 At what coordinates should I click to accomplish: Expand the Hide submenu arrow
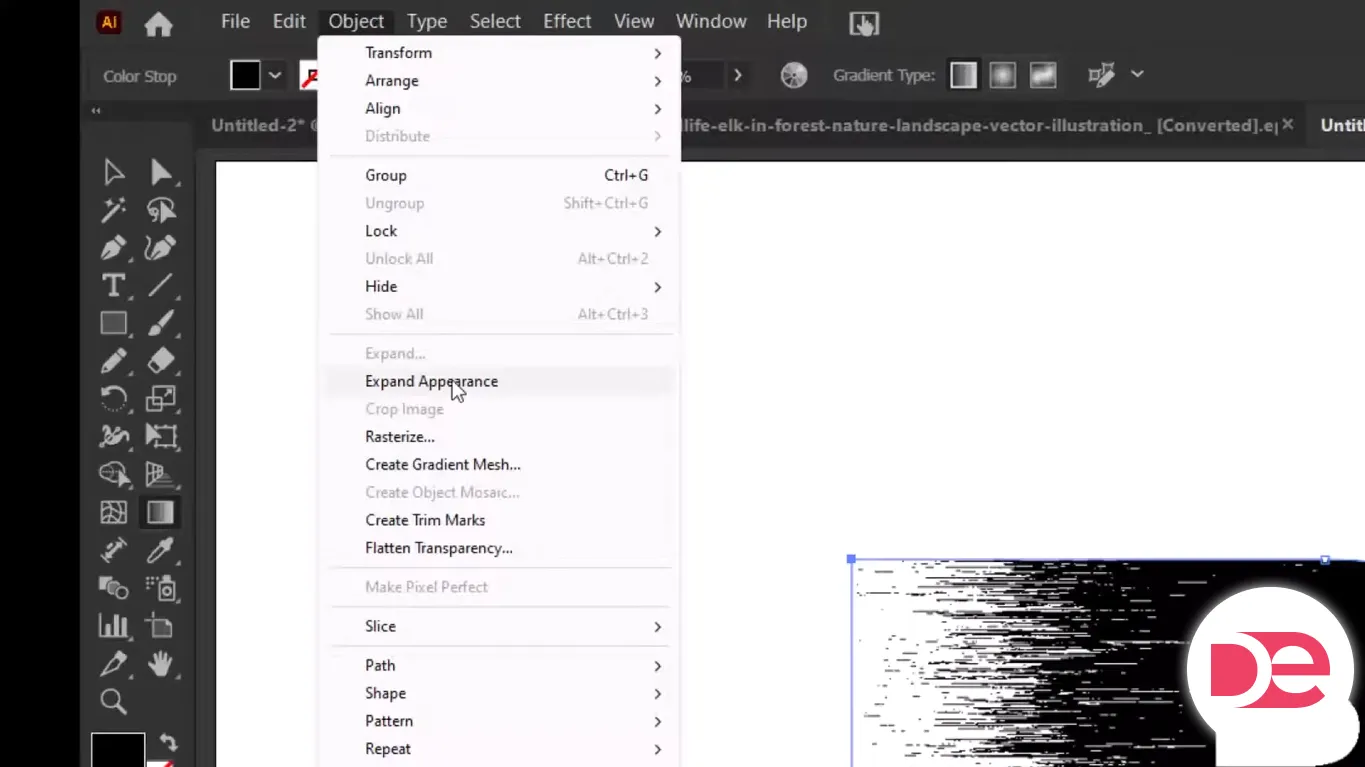[657, 287]
